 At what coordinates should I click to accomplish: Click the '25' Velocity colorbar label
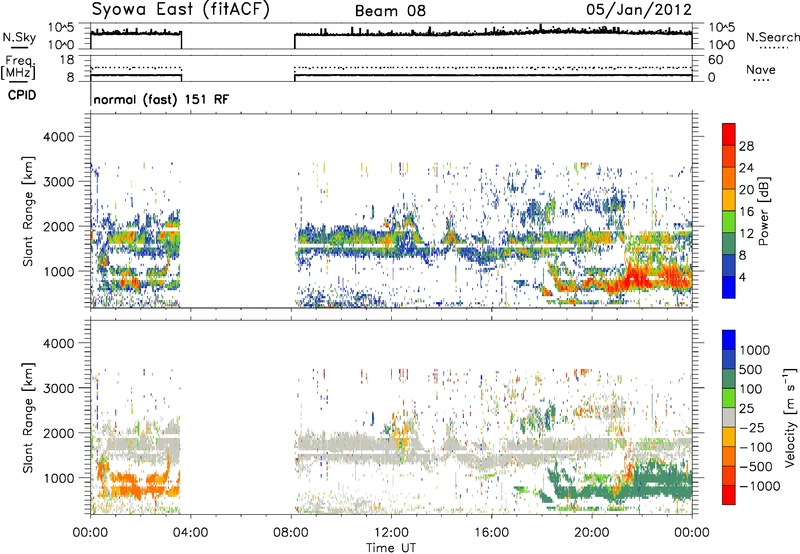coord(746,408)
